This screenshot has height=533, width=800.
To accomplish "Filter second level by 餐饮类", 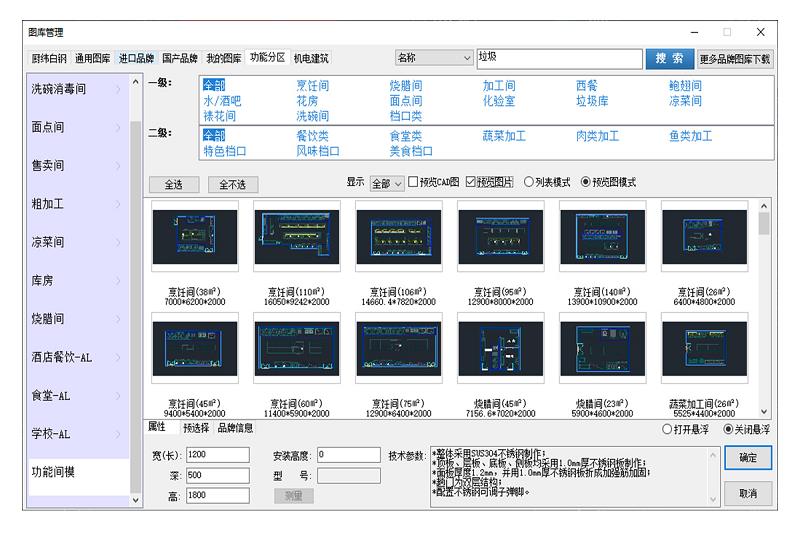I will 313,136.
